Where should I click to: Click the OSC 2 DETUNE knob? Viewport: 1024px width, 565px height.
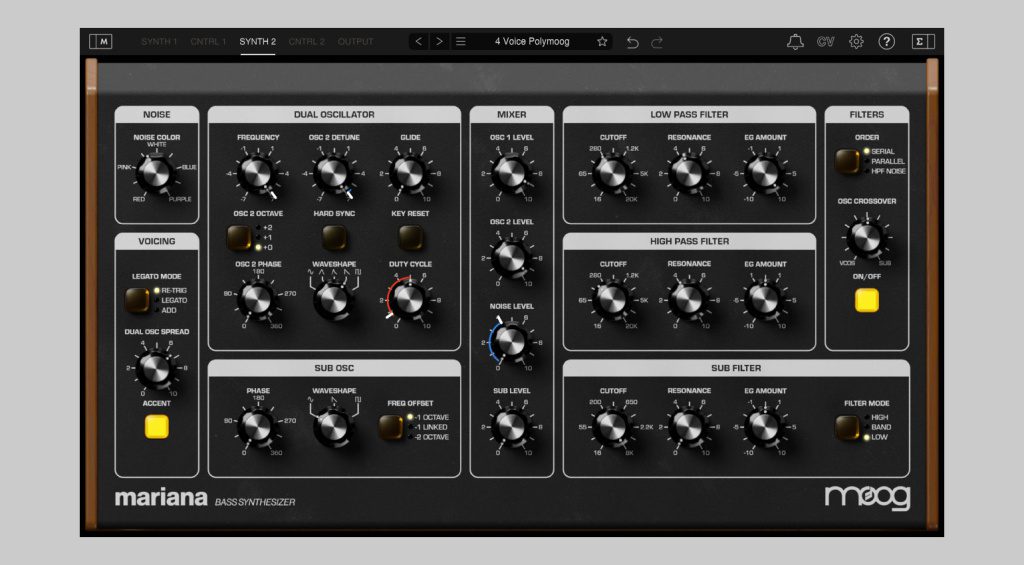click(333, 173)
